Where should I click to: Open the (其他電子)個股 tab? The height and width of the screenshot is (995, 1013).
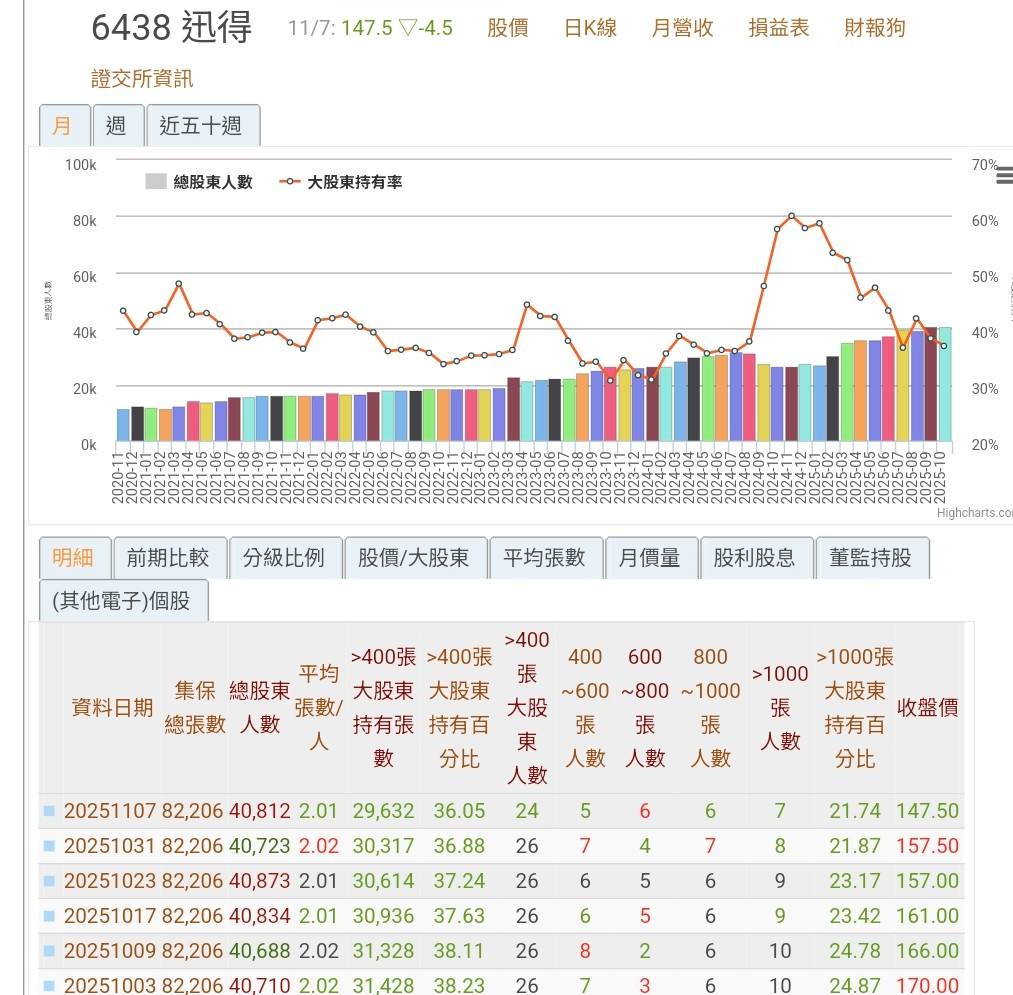pyautogui.click(x=123, y=600)
